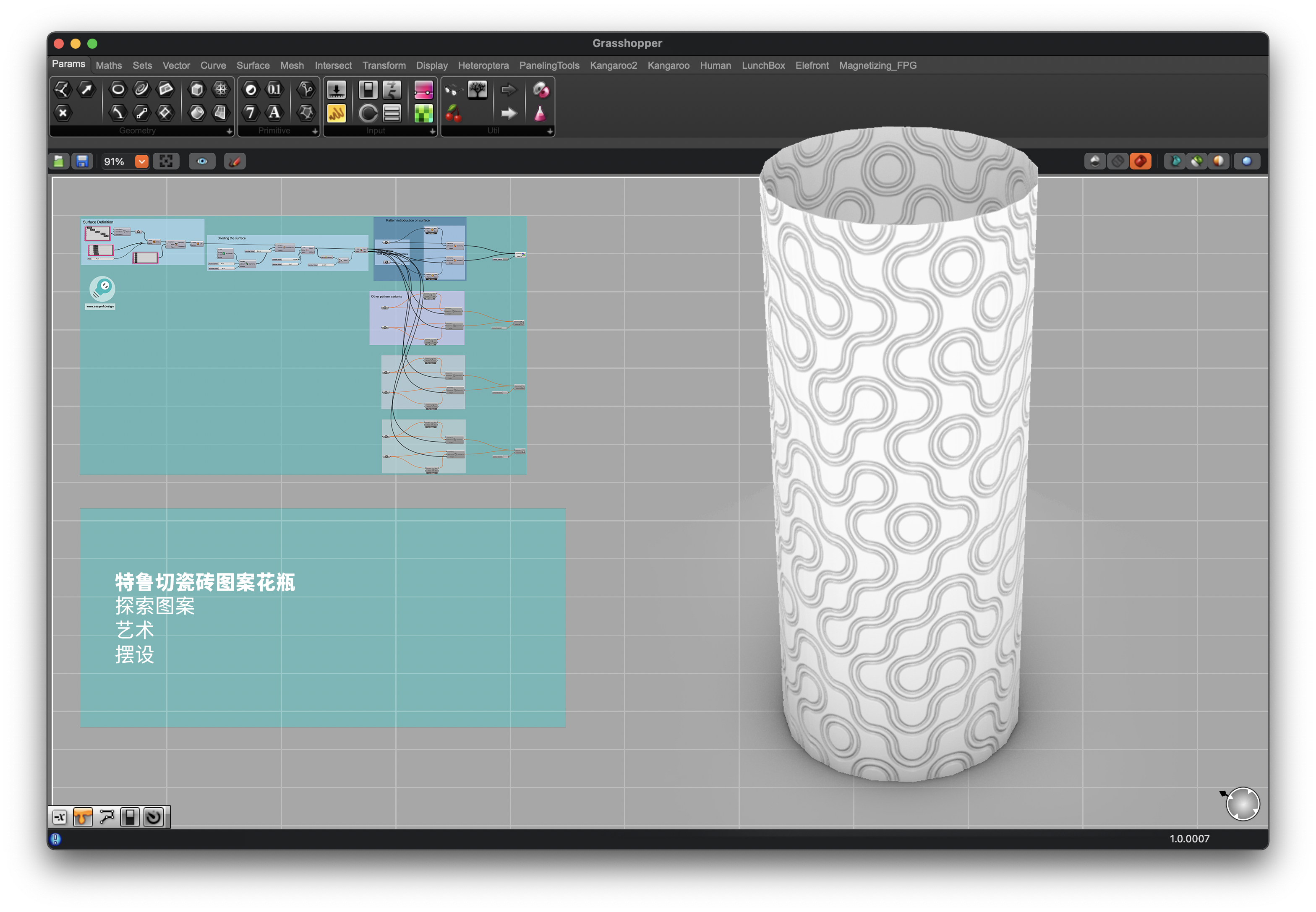Click the 91% zoom level field
The image size is (1316, 912).
pos(114,162)
